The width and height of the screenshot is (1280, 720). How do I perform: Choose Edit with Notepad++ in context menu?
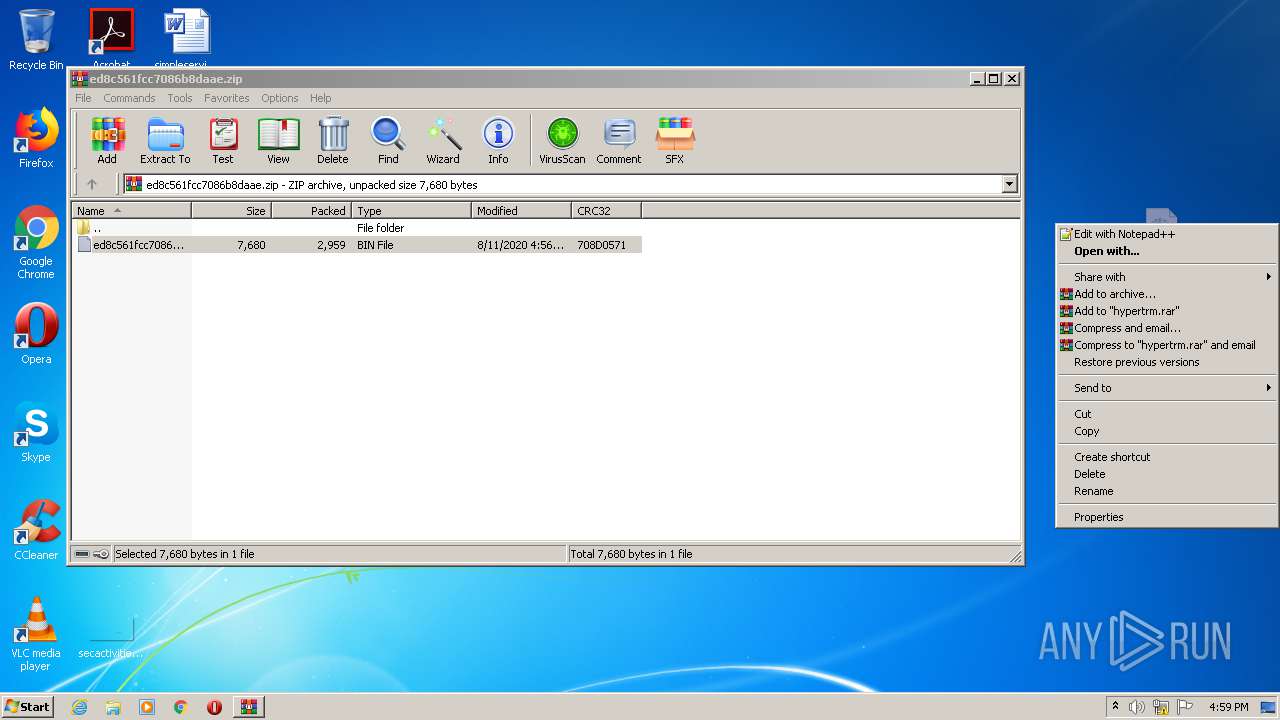(x=1167, y=234)
